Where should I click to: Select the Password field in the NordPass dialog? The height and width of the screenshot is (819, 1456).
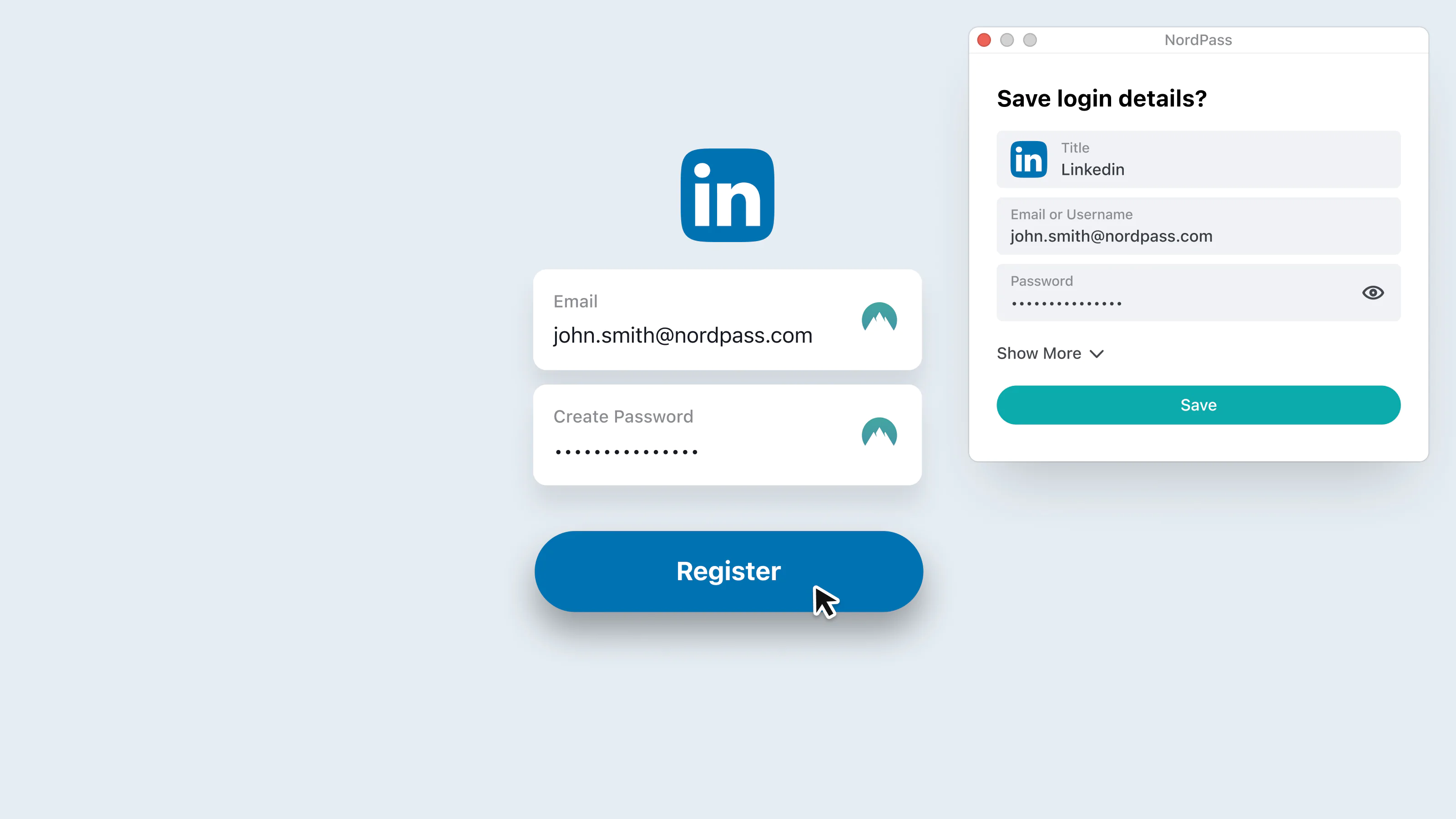click(x=1198, y=292)
